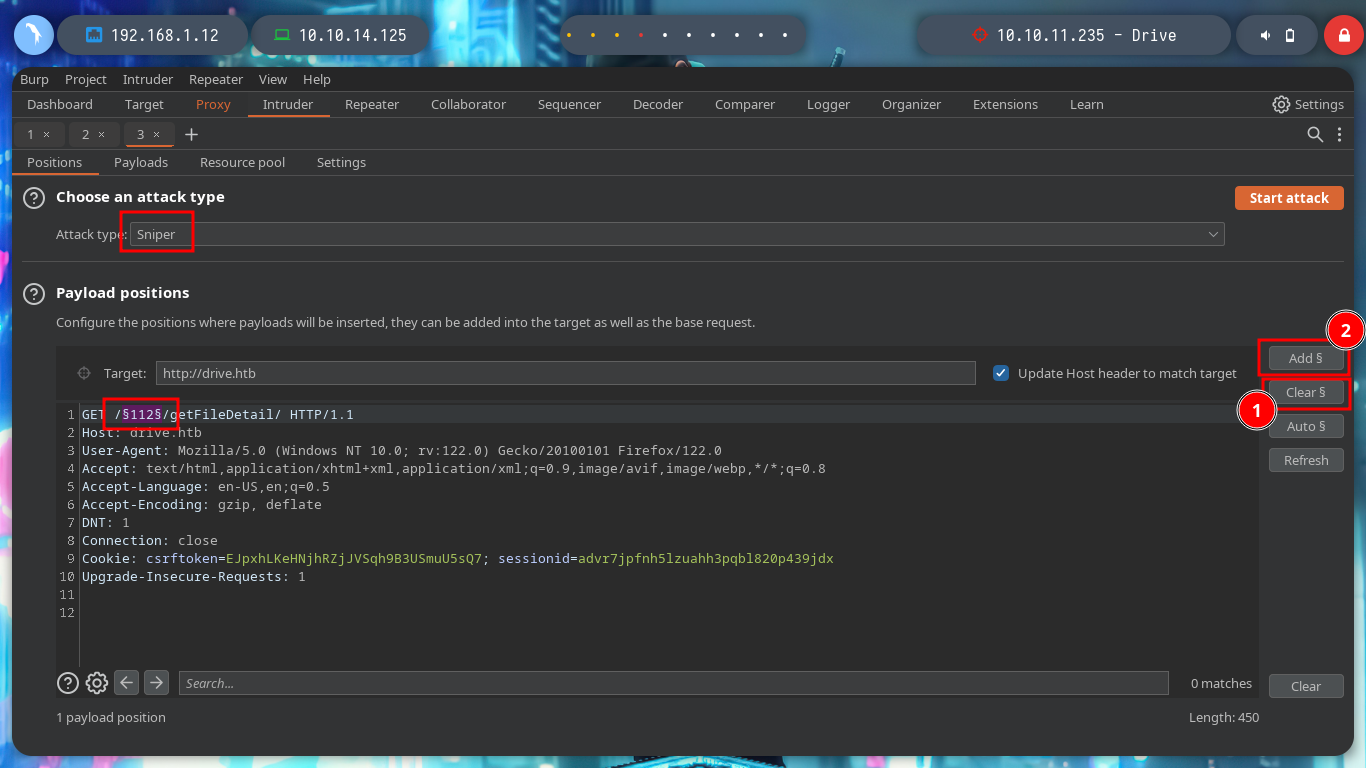Click the Add § button

tap(1306, 358)
